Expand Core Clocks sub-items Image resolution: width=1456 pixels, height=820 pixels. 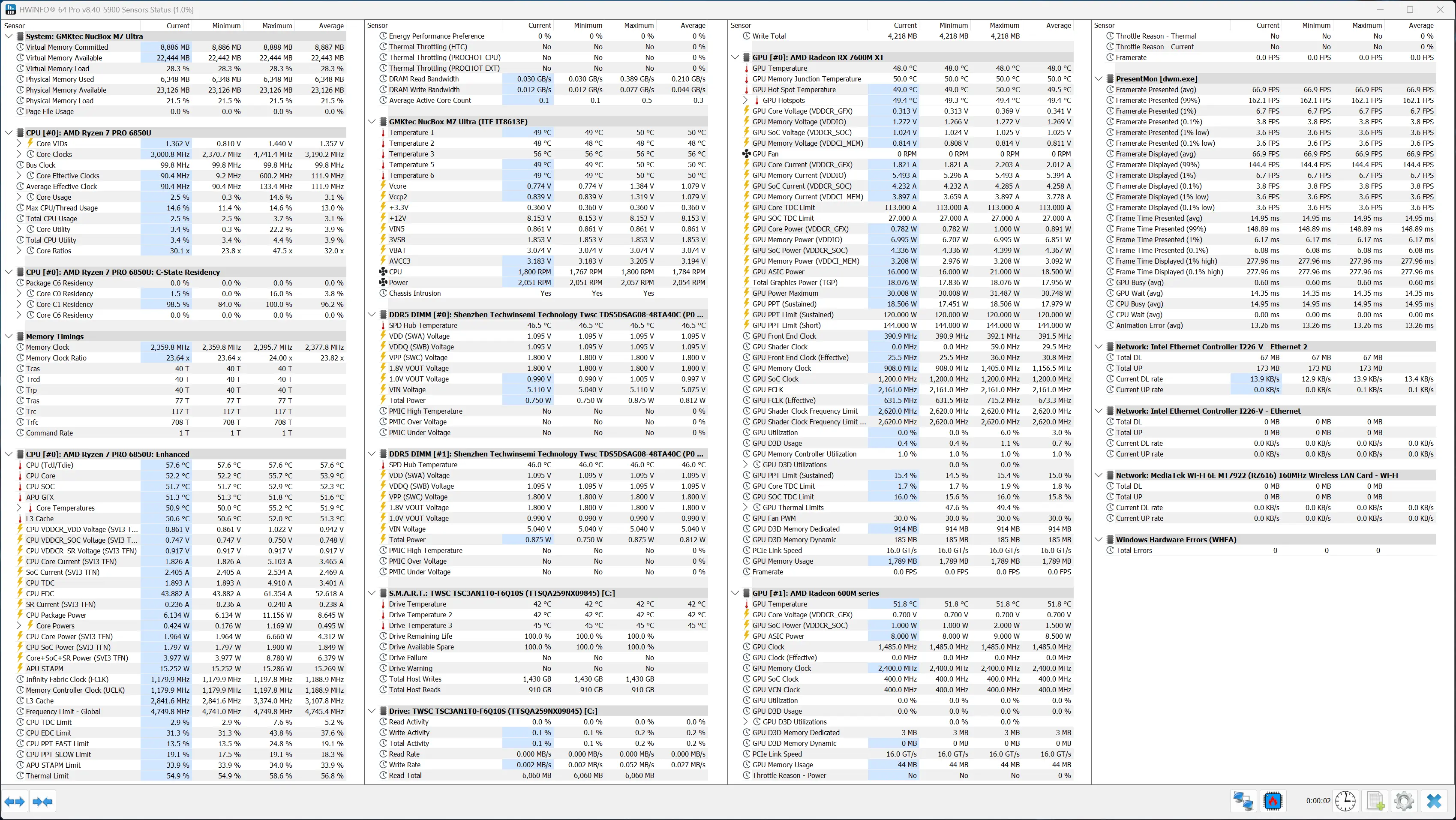coord(19,154)
